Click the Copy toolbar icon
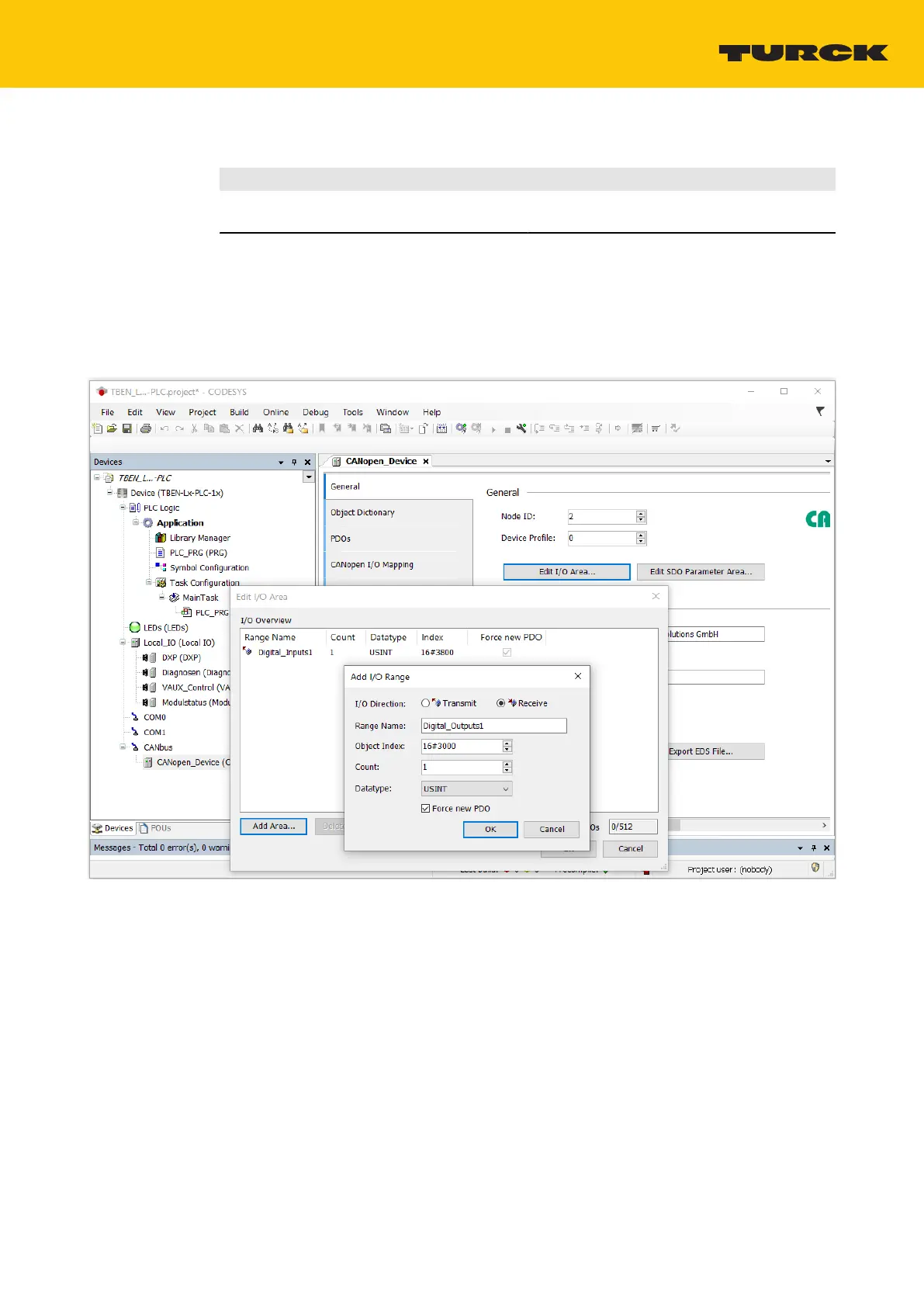 pos(209,428)
